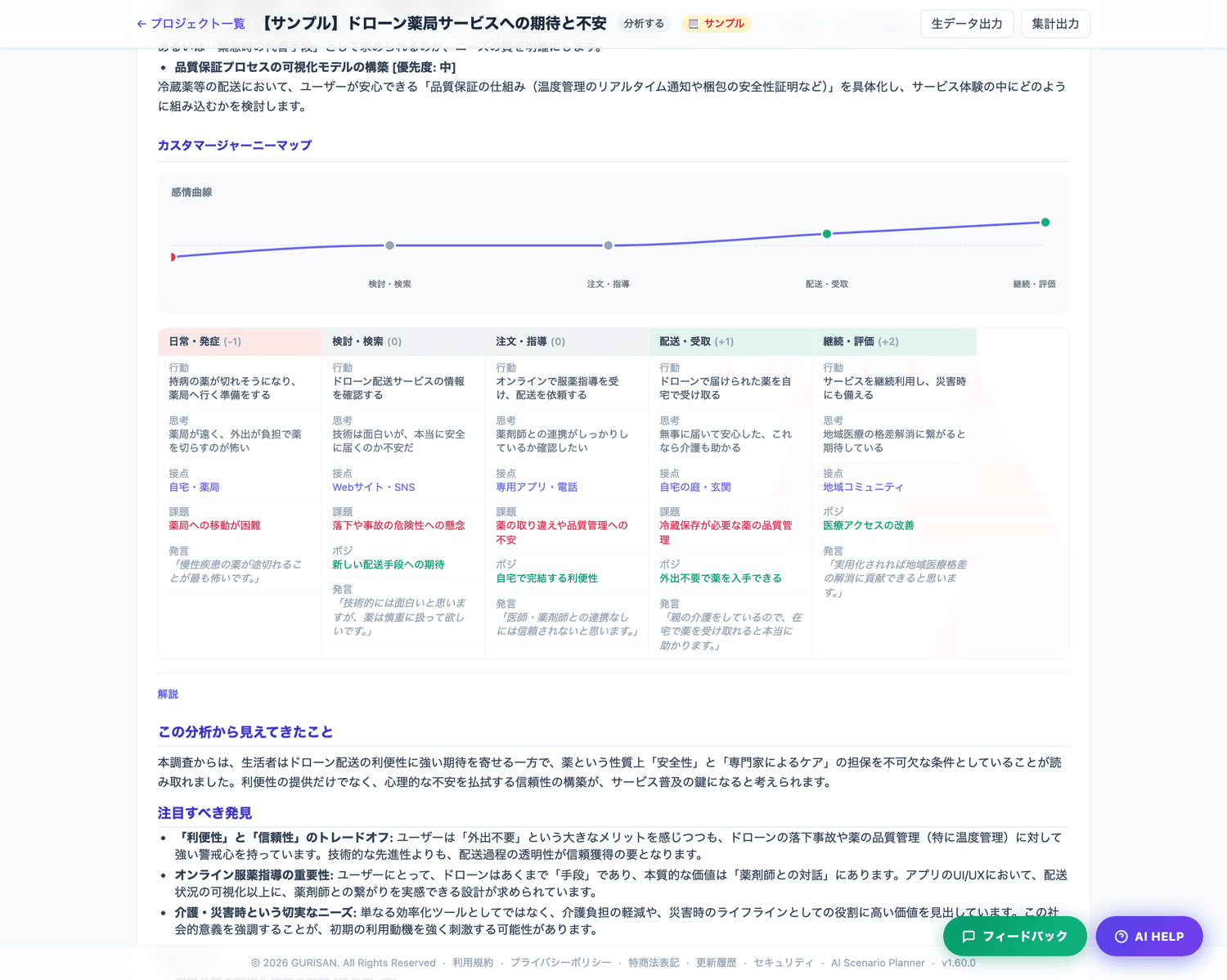Click the 専用アプリ・電話 touchpoint text

coord(537,487)
